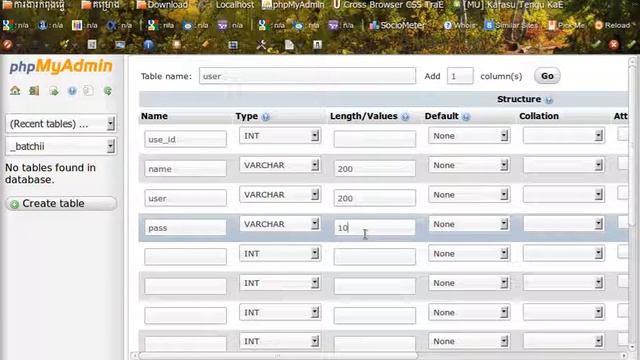
Task: Click length field for use_id row
Action: pos(375,139)
